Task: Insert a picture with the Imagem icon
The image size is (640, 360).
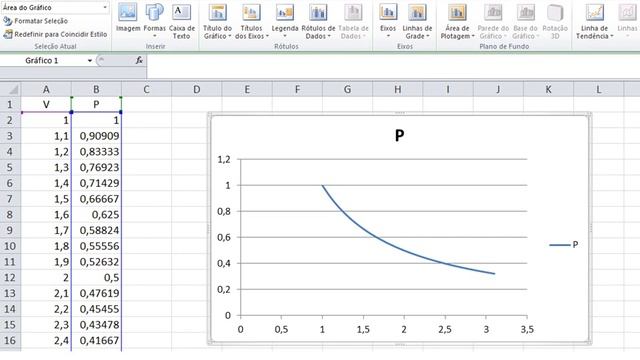Action: pos(128,17)
